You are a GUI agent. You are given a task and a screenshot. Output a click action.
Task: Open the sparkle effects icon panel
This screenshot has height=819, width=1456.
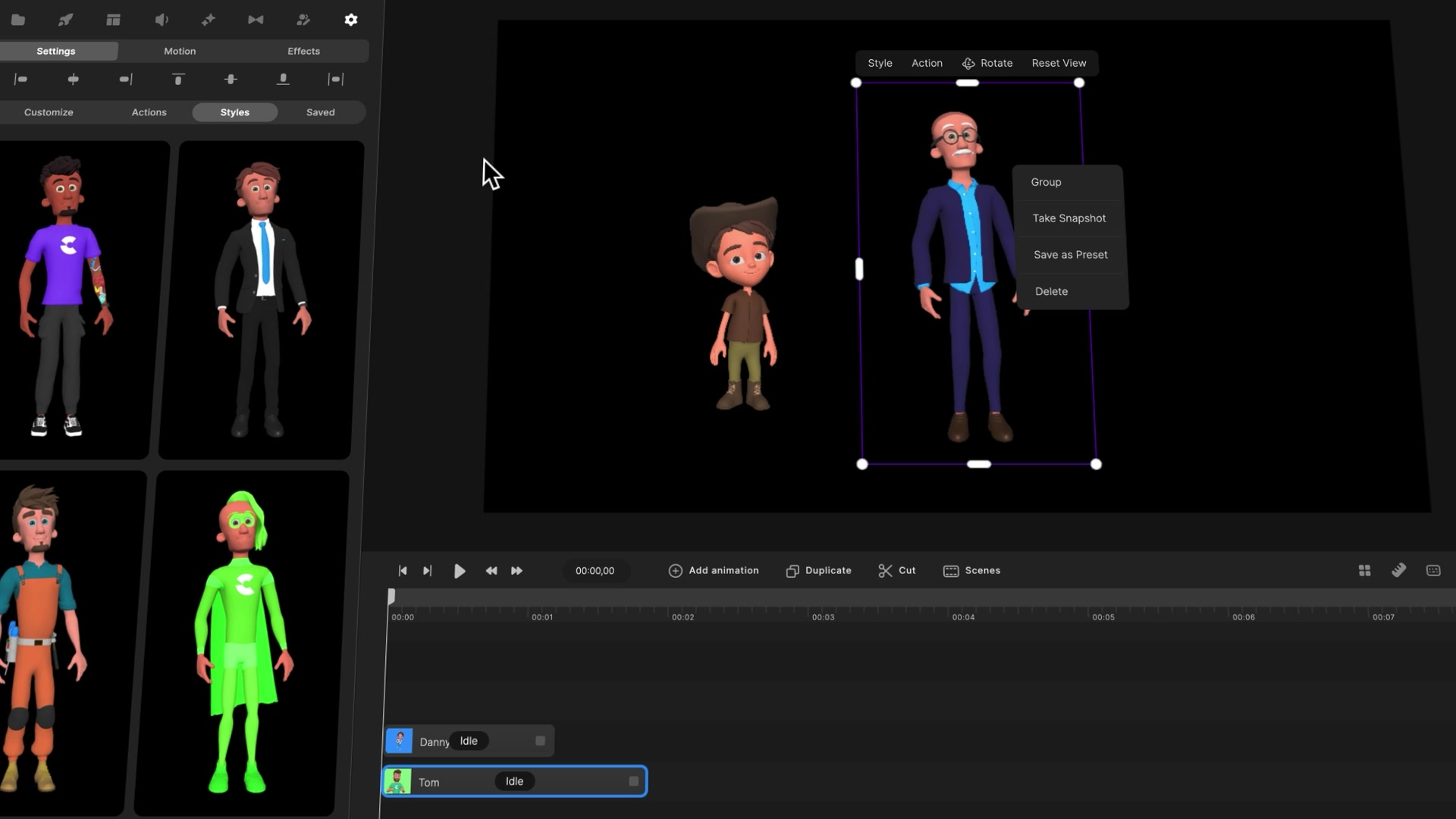(209, 20)
